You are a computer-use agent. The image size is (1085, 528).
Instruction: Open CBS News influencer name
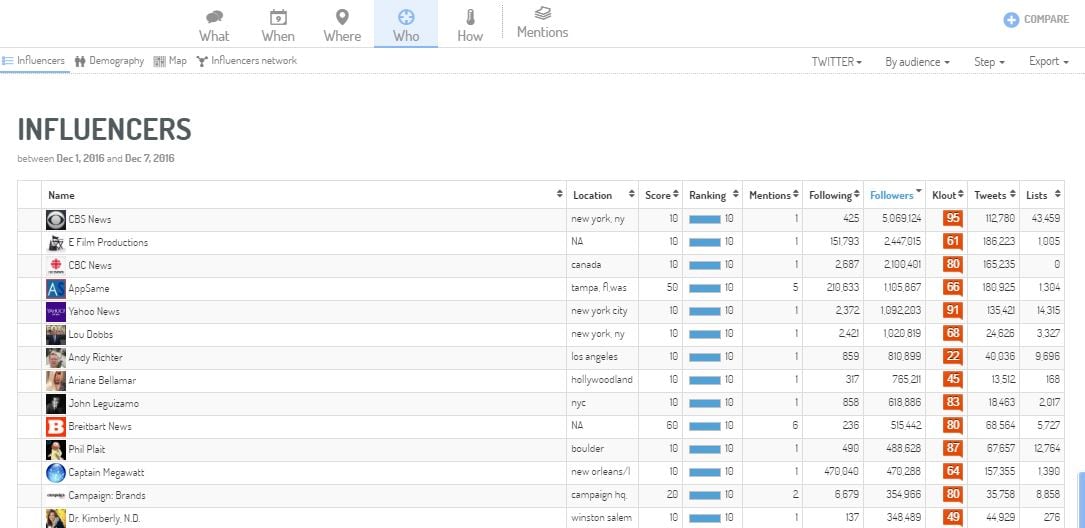click(x=89, y=219)
